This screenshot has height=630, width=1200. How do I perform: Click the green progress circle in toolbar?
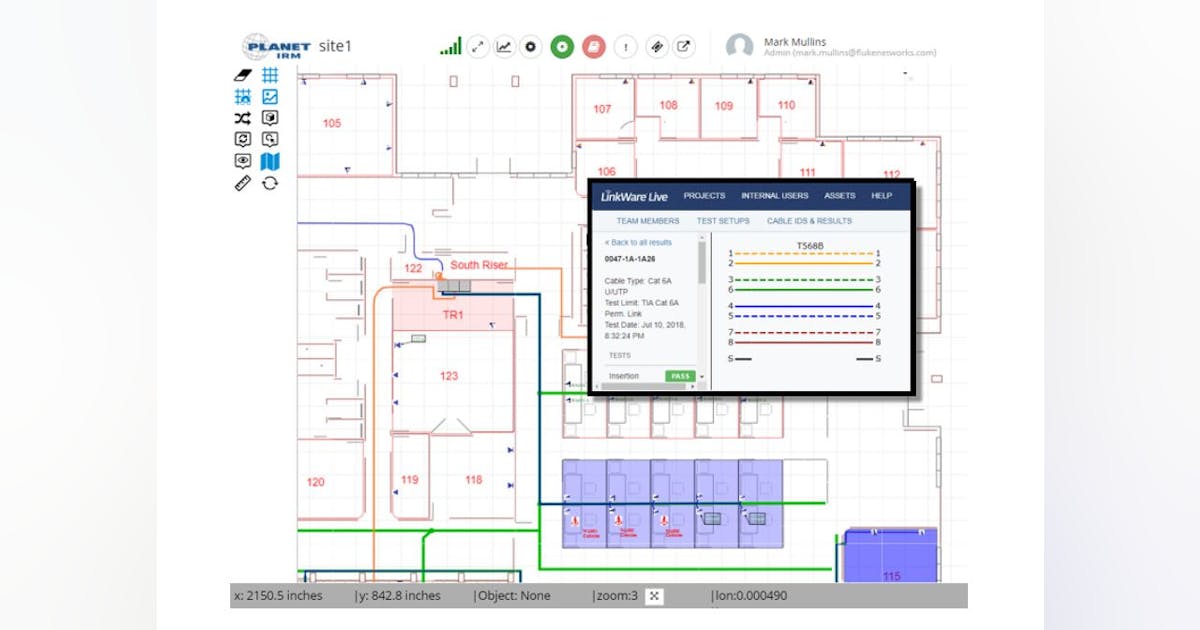(x=562, y=46)
